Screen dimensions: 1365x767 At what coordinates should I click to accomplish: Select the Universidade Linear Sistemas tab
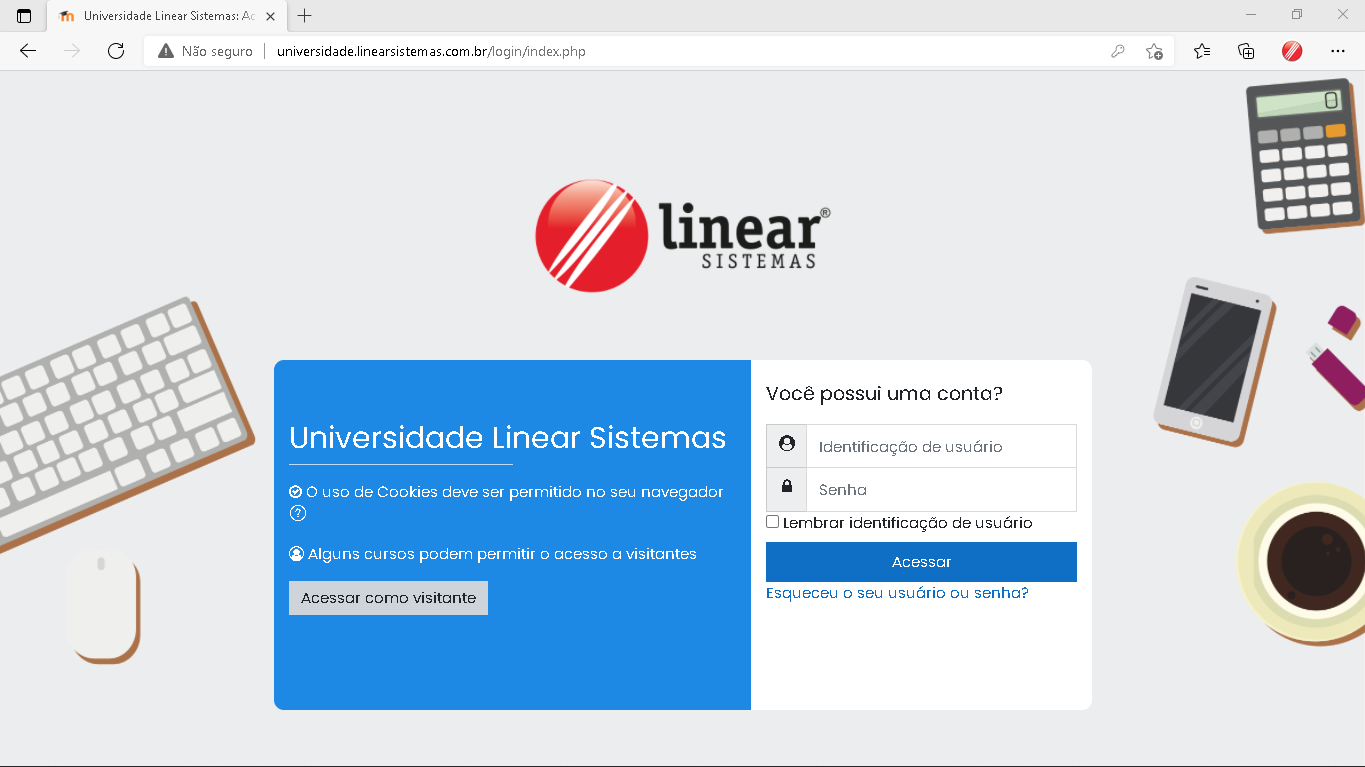(166, 16)
